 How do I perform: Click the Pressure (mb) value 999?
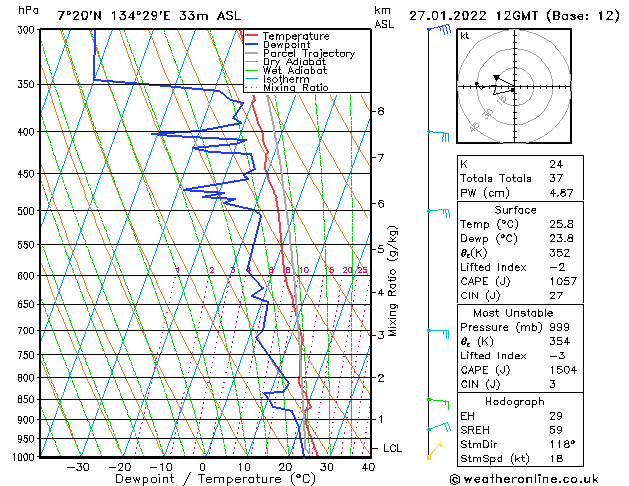pyautogui.click(x=560, y=327)
